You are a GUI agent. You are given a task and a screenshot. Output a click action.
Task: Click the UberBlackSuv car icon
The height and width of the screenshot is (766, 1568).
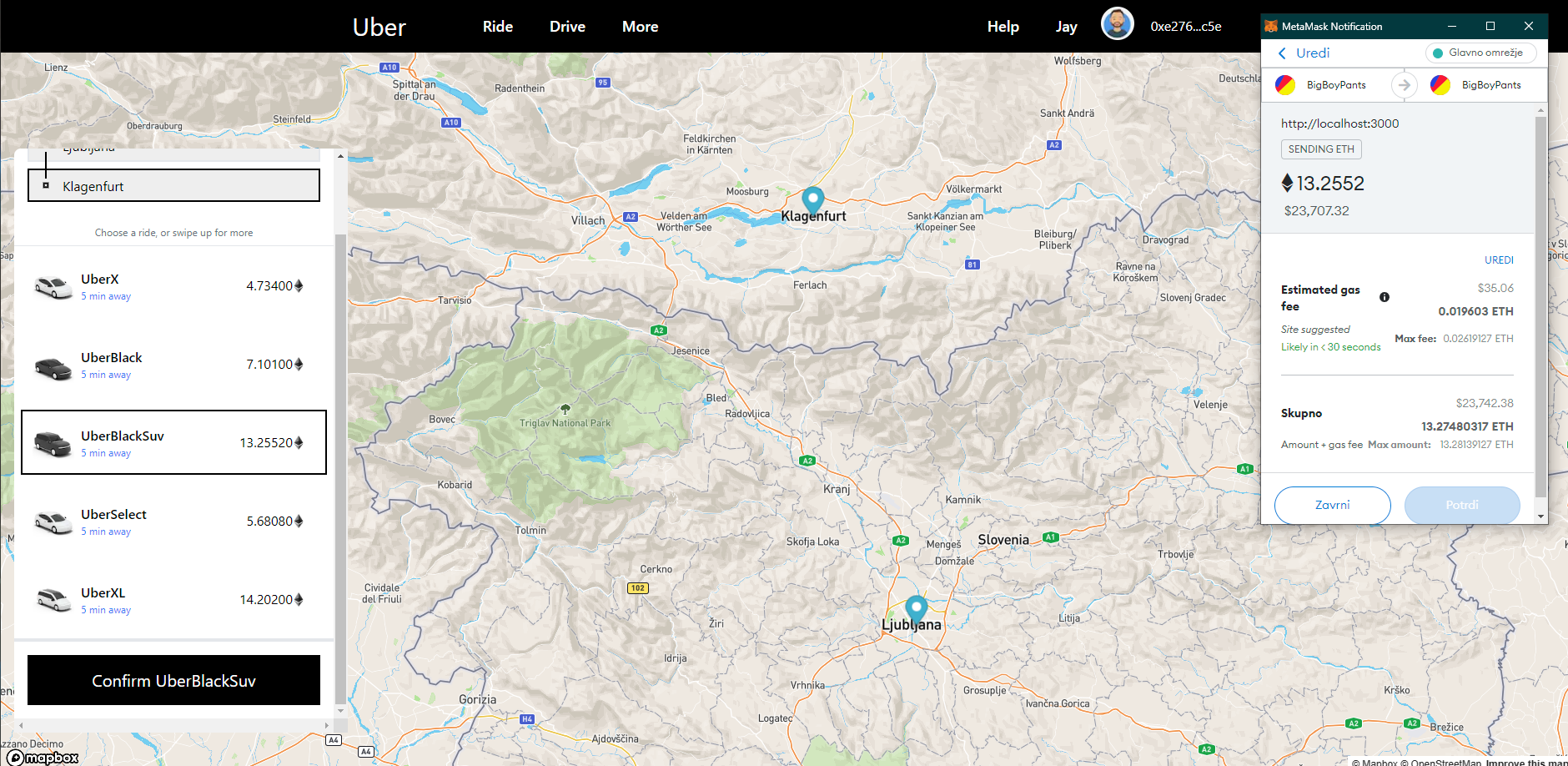click(x=53, y=444)
